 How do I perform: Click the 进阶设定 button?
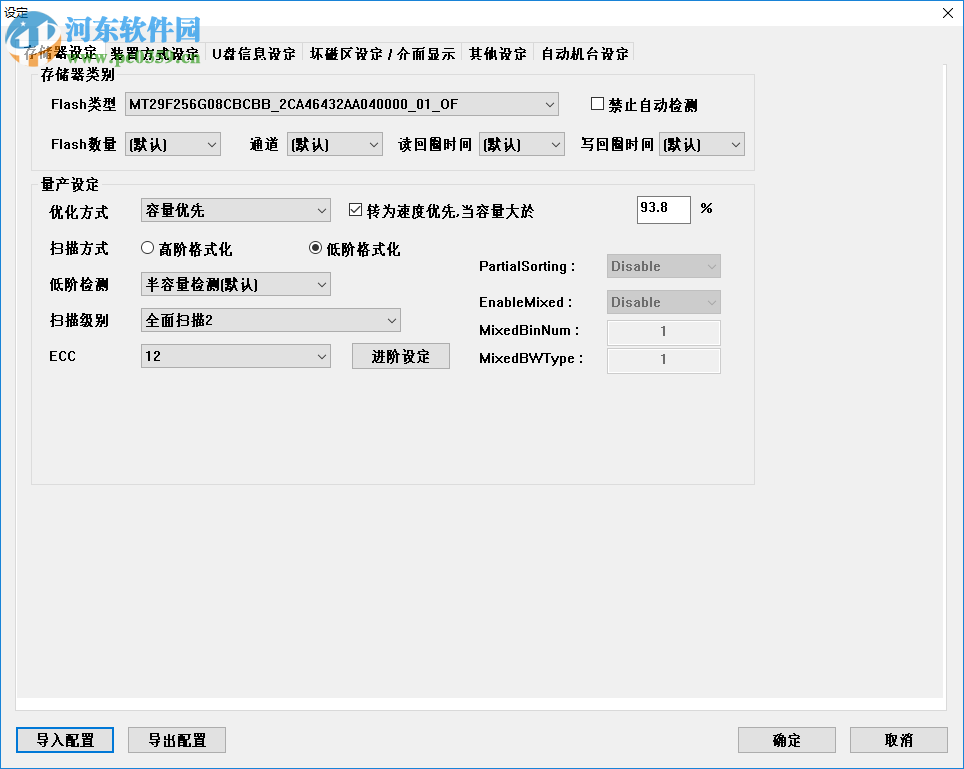tap(400, 355)
